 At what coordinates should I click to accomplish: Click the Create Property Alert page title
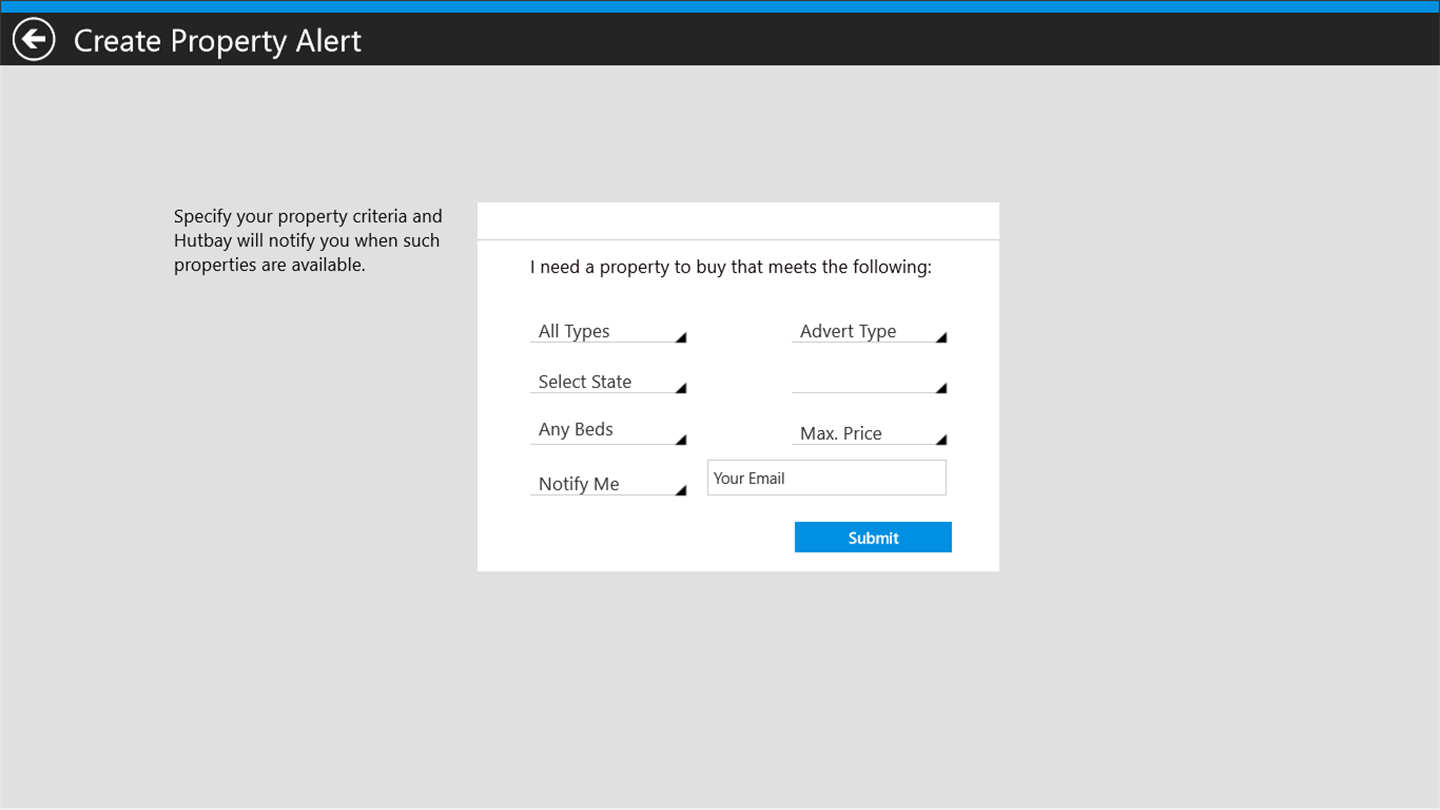[x=217, y=41]
